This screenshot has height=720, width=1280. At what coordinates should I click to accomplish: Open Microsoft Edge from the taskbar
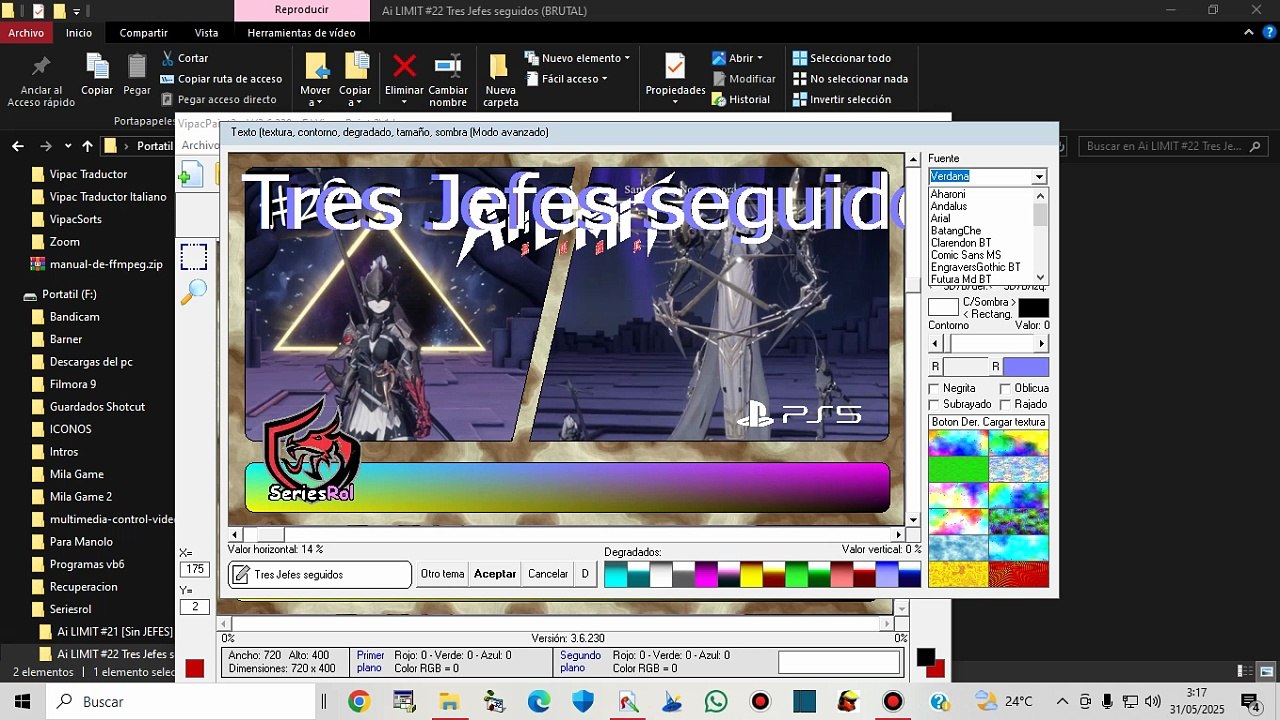(x=538, y=701)
